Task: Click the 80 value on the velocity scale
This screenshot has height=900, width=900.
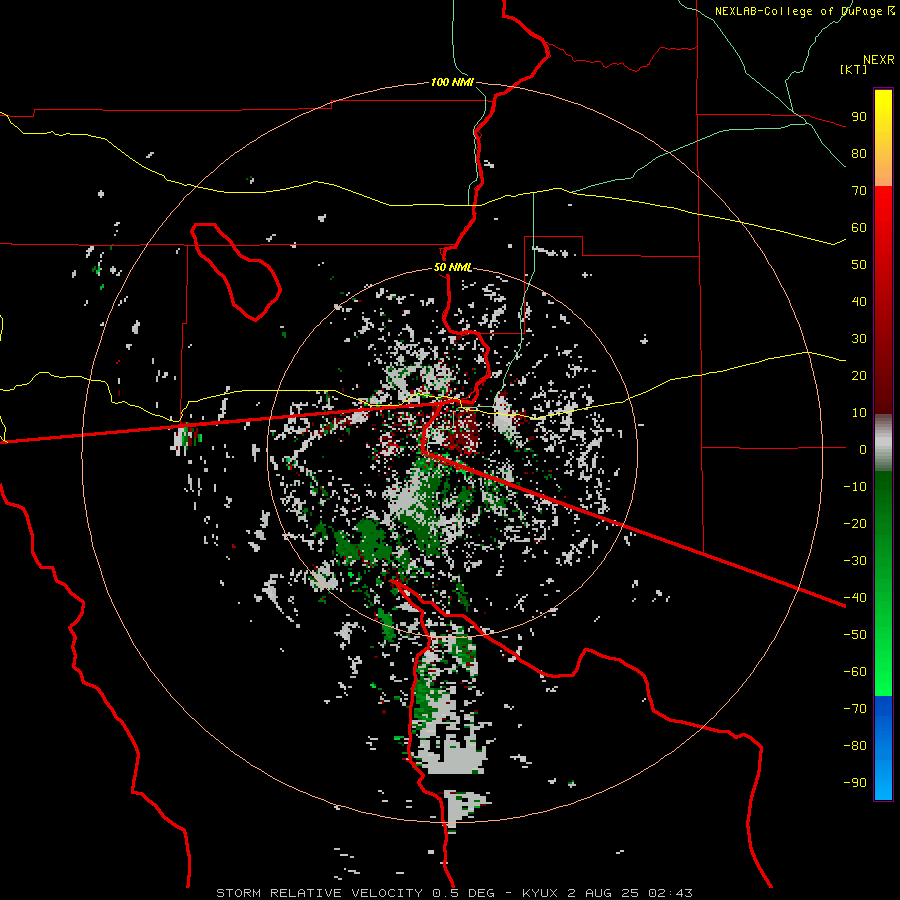Action: coord(859,153)
